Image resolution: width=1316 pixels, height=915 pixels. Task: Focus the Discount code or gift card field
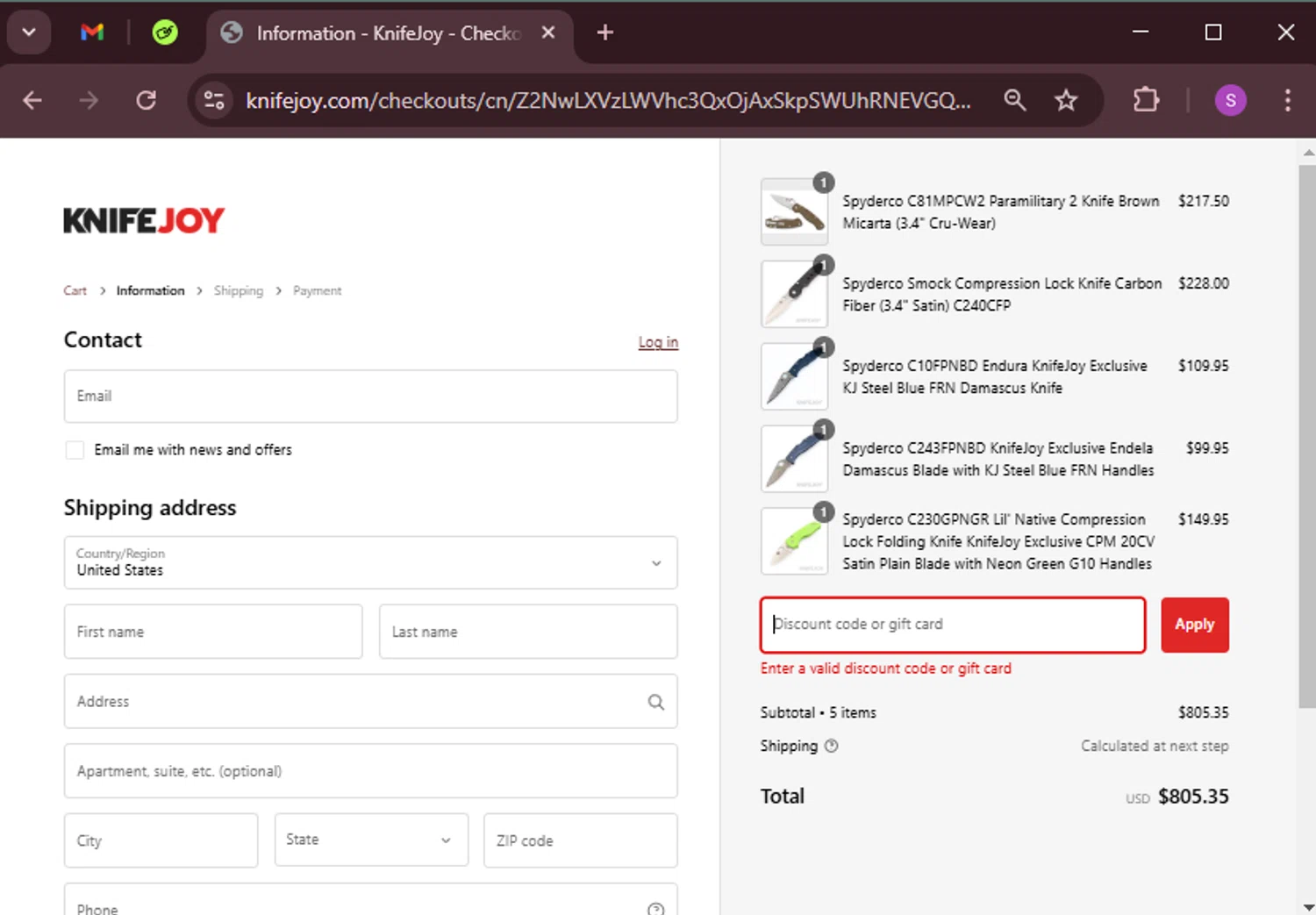pos(953,625)
